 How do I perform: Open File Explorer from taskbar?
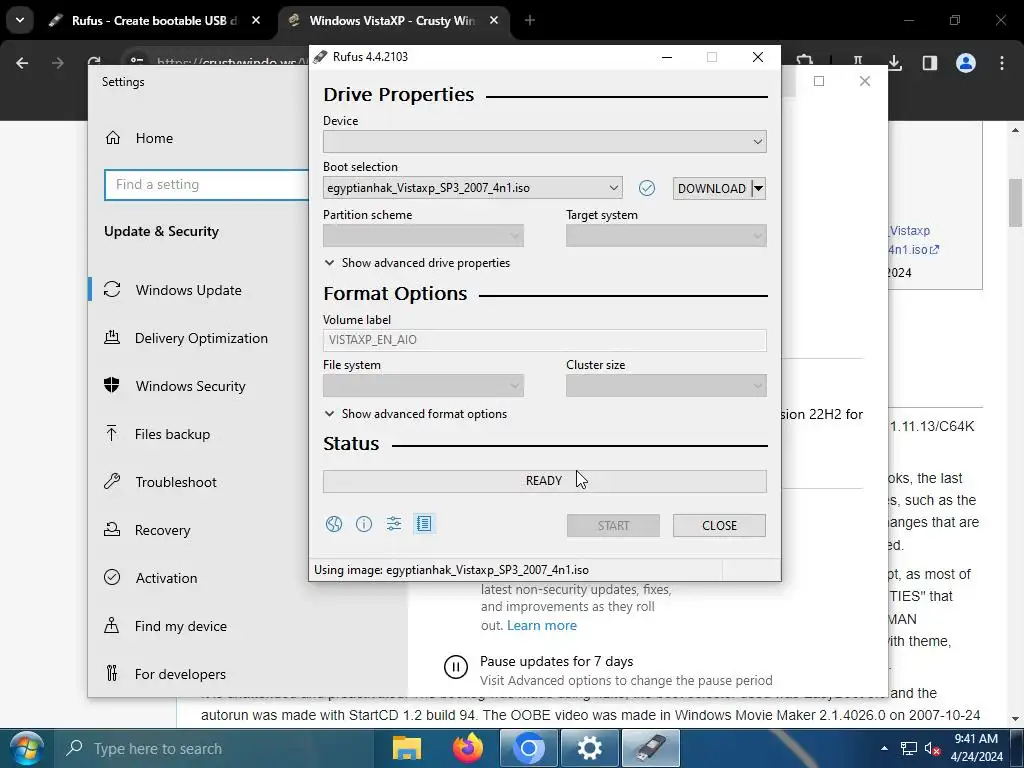pos(406,748)
